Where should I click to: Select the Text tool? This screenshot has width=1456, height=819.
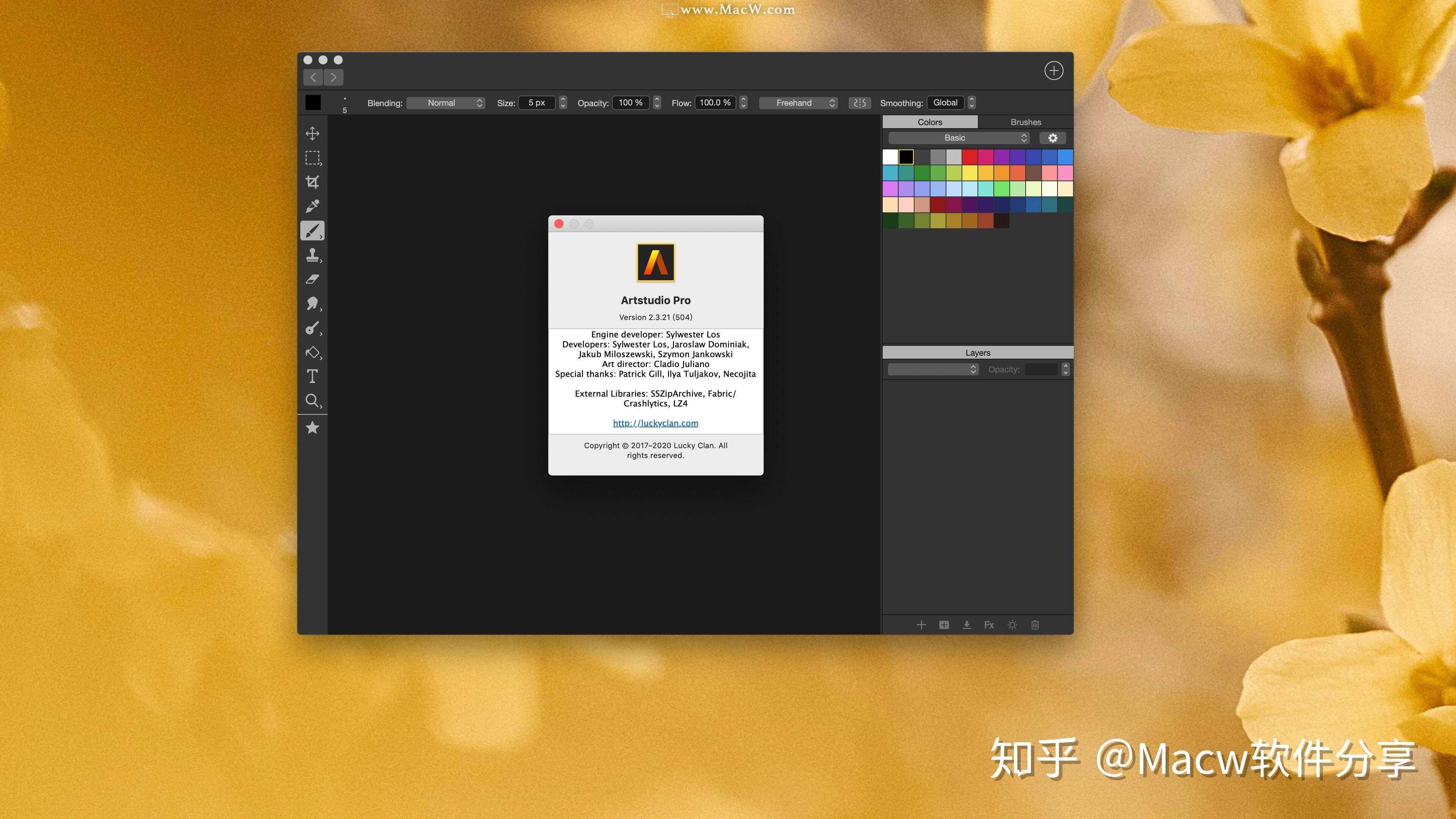[312, 377]
